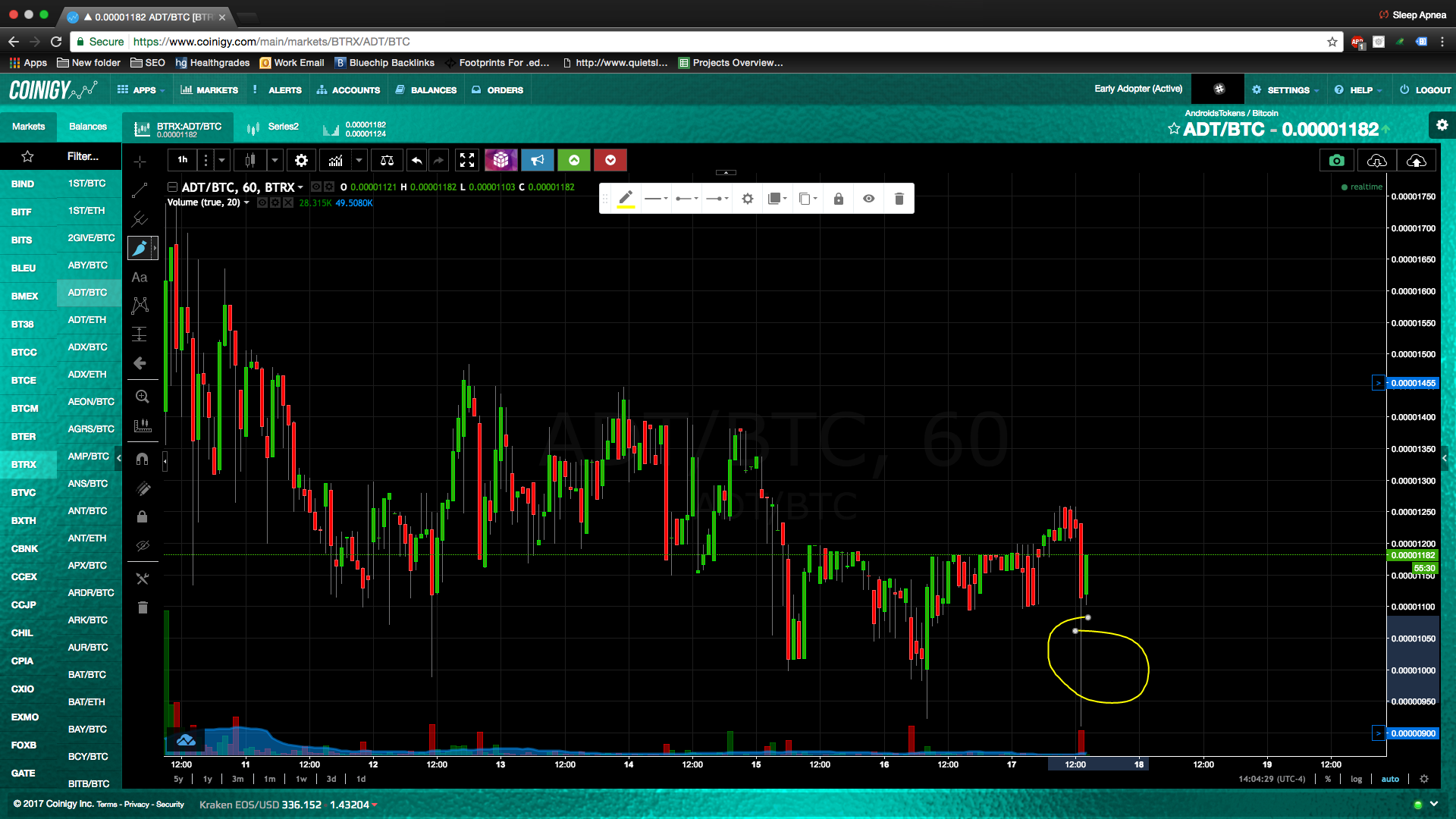This screenshot has width=1456, height=819.
Task: Lock the selected drawing
Action: 838,199
